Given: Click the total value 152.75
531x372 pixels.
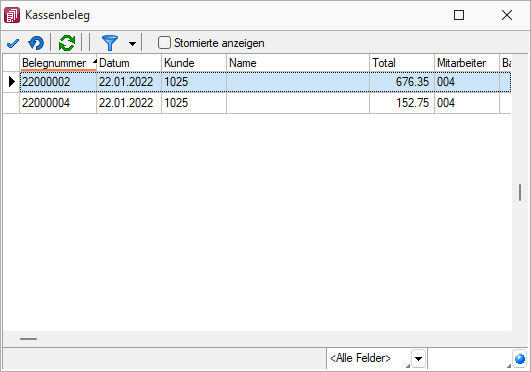Looking at the screenshot, I should pos(412,103).
